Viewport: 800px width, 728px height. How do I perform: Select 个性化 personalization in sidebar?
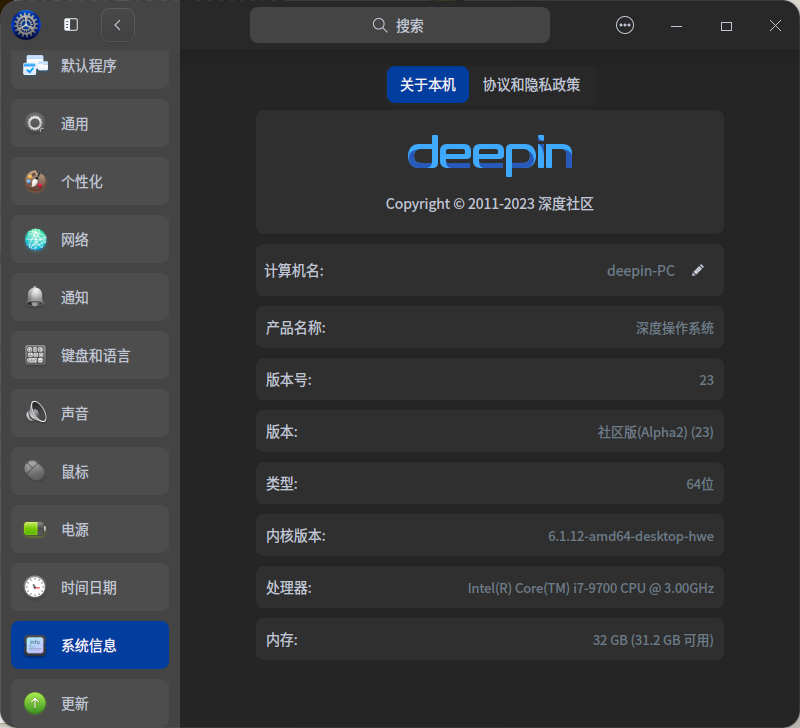pyautogui.click(x=90, y=182)
